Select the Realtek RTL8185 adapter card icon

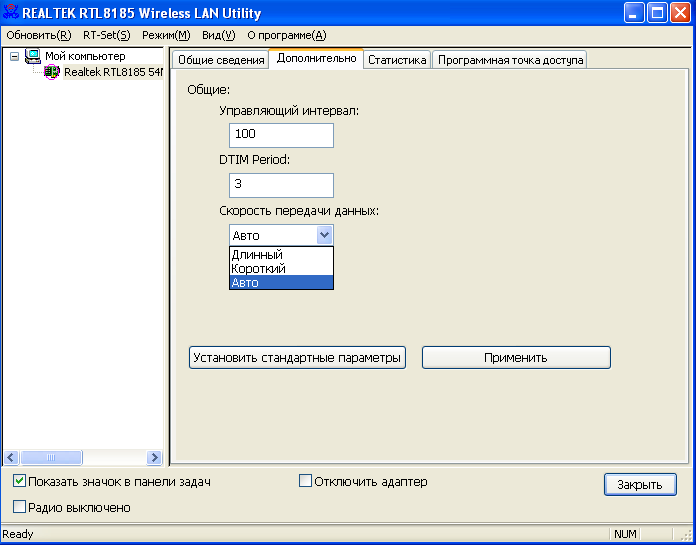coord(51,71)
